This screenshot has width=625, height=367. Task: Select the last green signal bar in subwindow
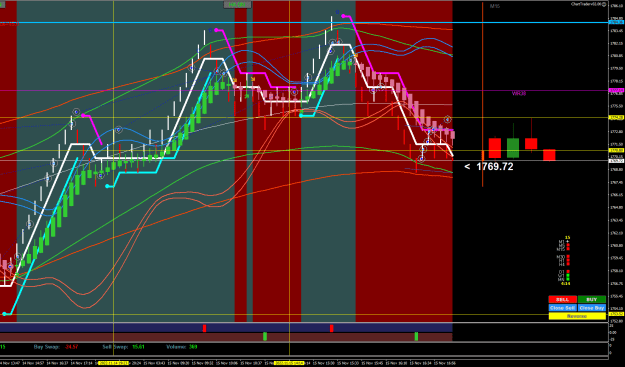tap(416, 337)
